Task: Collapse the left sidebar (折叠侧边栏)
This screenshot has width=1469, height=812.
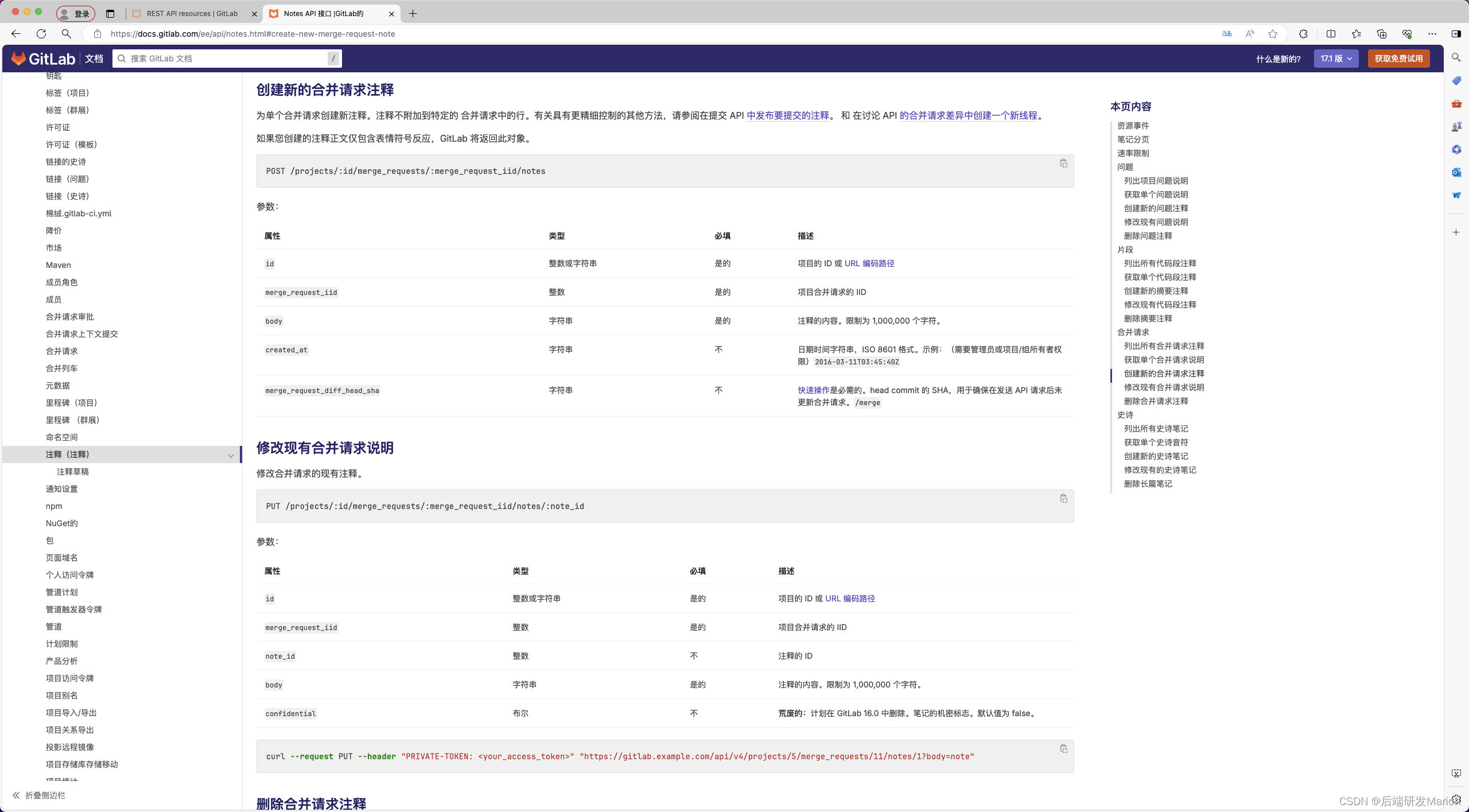Action: 39,795
